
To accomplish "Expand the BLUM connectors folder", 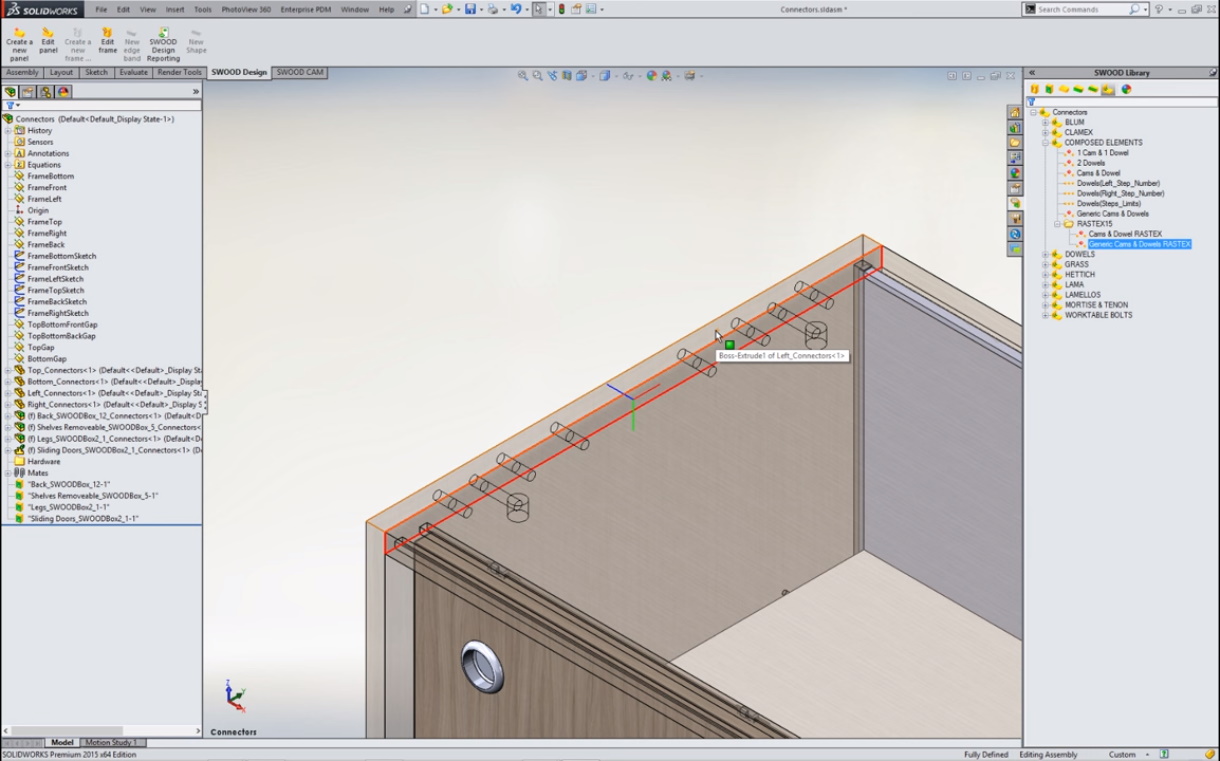I will point(1046,122).
